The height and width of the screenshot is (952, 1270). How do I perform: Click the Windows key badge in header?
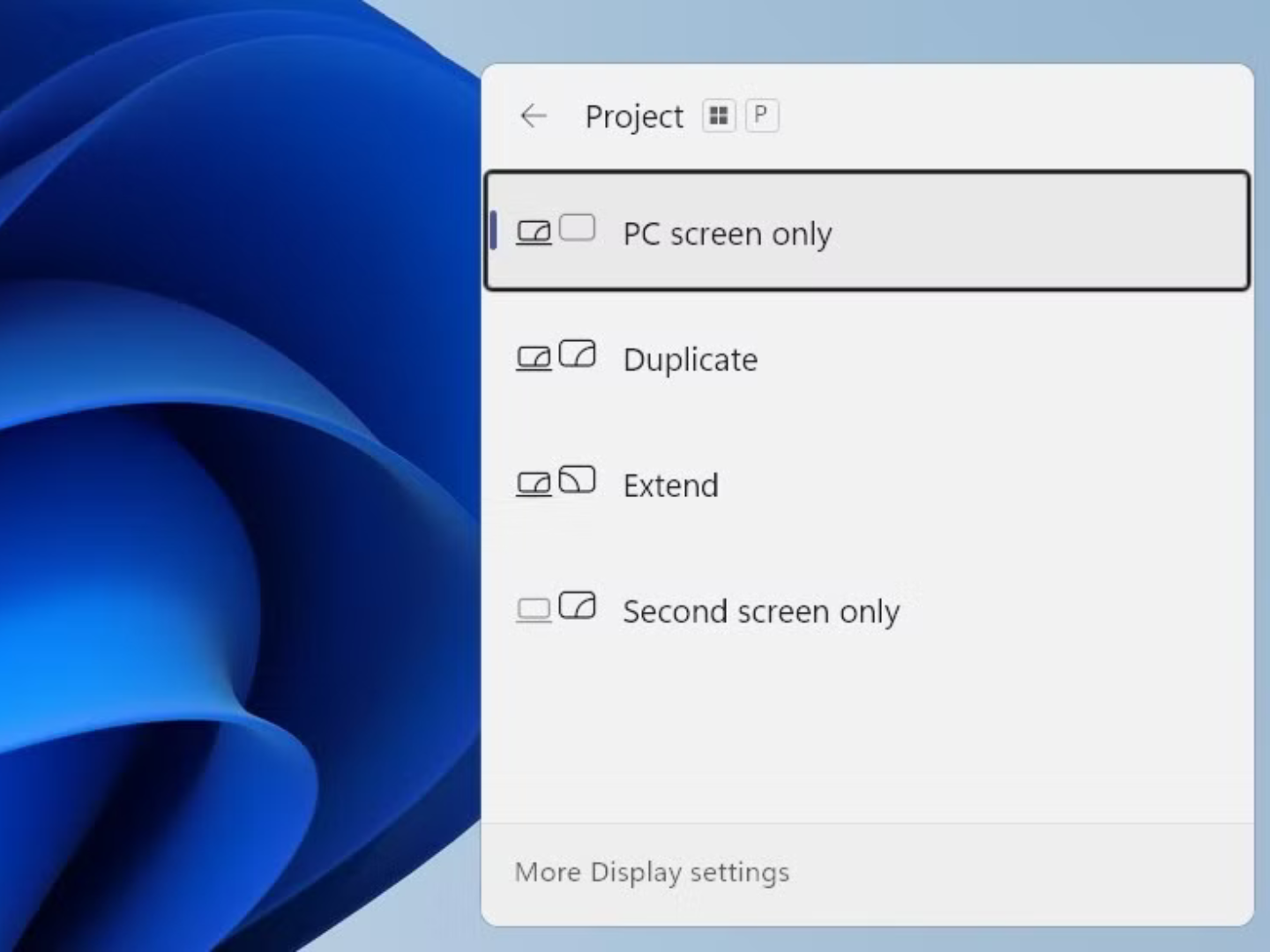tap(719, 115)
